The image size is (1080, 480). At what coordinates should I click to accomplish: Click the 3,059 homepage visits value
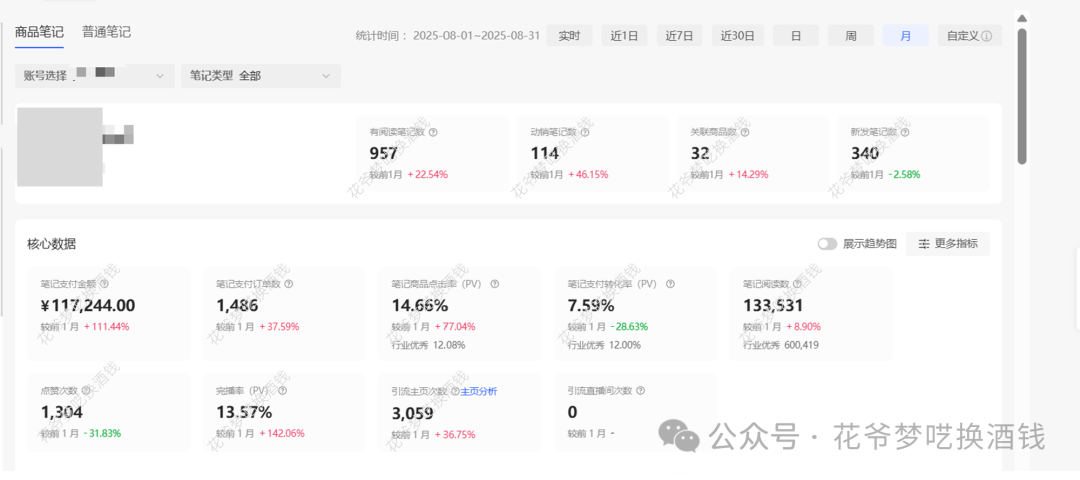(x=412, y=413)
